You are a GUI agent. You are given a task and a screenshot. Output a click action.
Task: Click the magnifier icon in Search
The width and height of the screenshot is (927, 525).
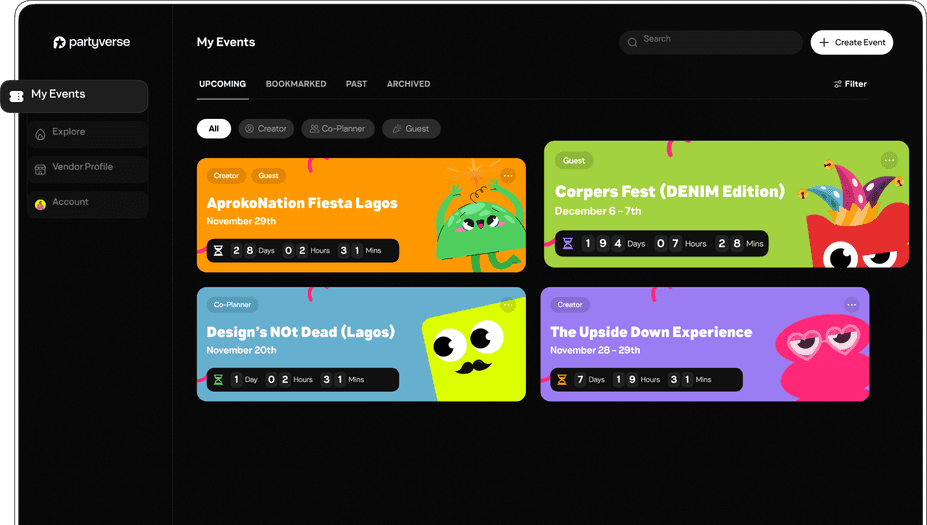(x=633, y=43)
